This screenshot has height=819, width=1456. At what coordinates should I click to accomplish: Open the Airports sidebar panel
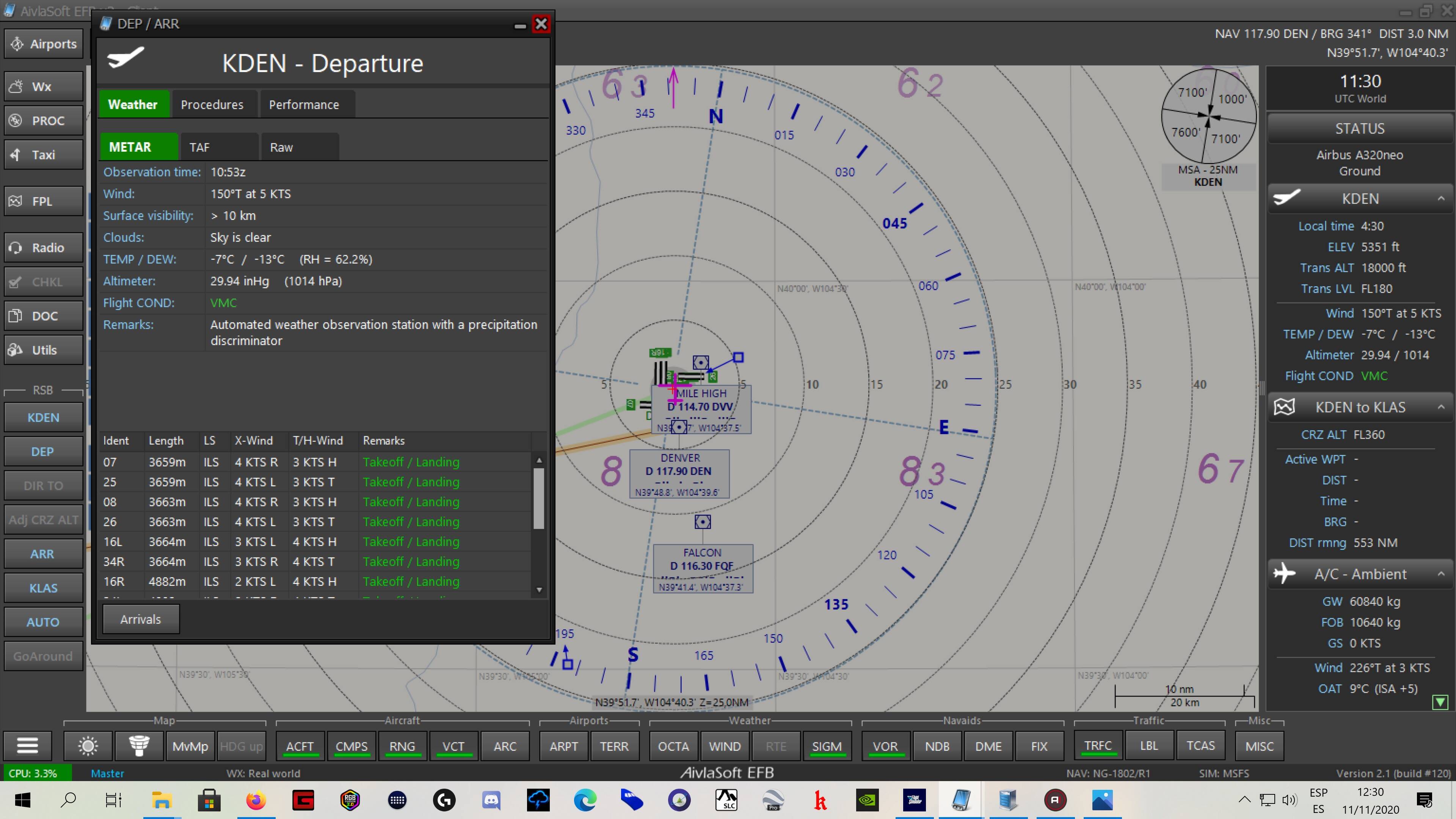(44, 44)
